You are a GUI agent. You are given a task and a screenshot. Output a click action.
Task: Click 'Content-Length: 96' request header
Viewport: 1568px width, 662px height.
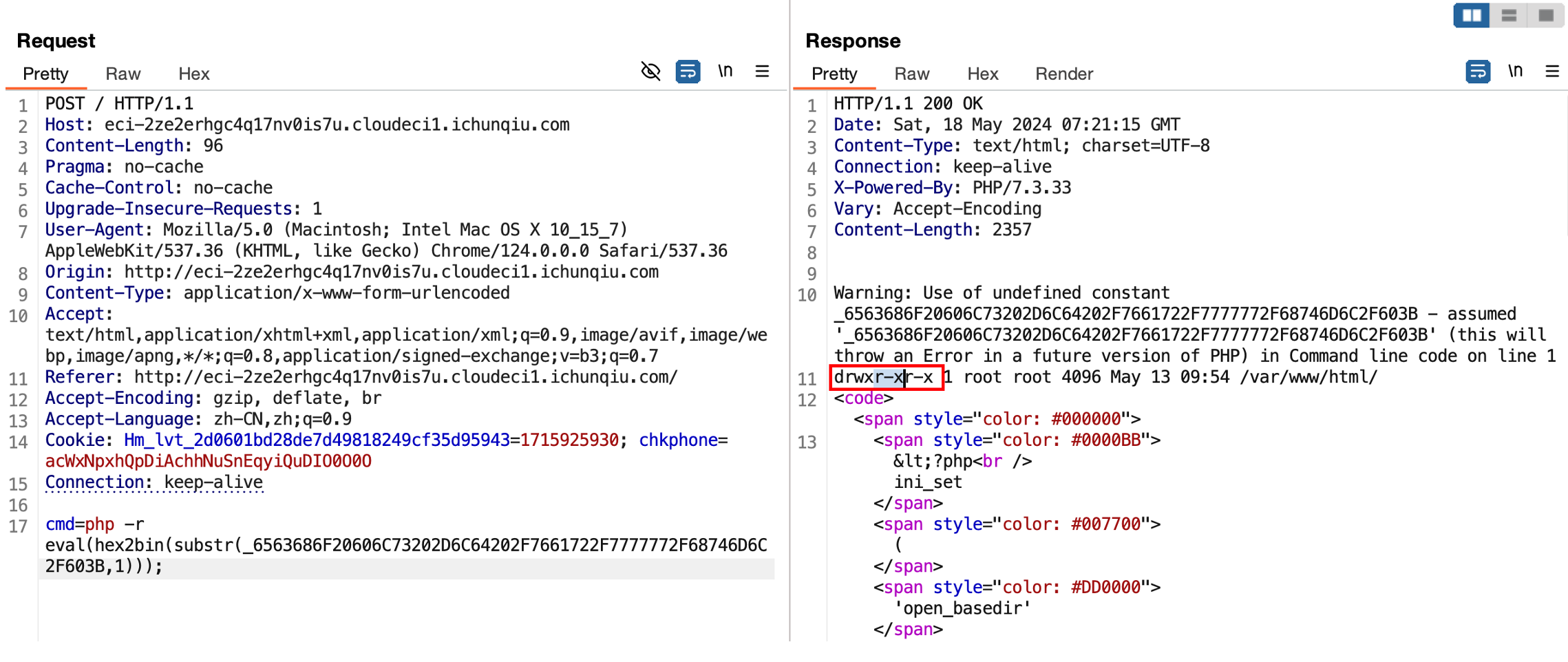tap(134, 146)
